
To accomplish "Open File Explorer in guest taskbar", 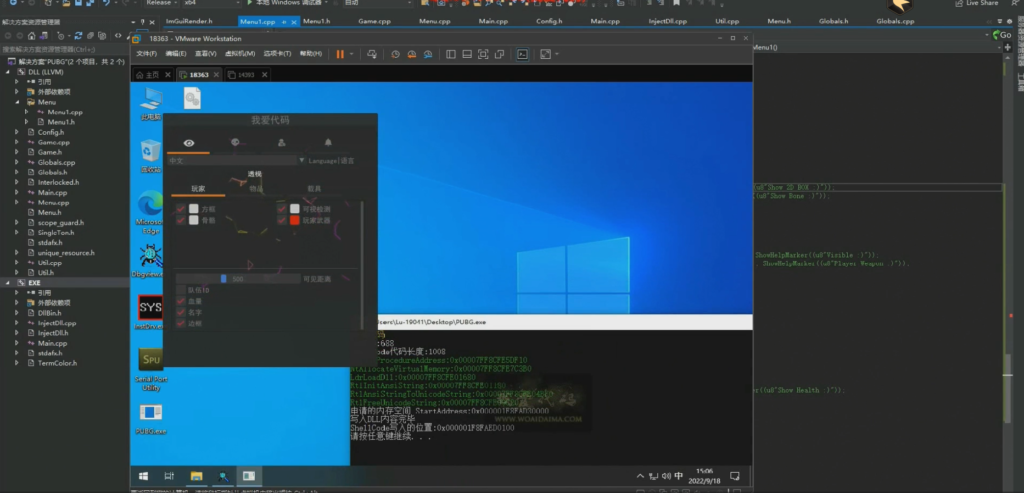I will tap(196, 476).
